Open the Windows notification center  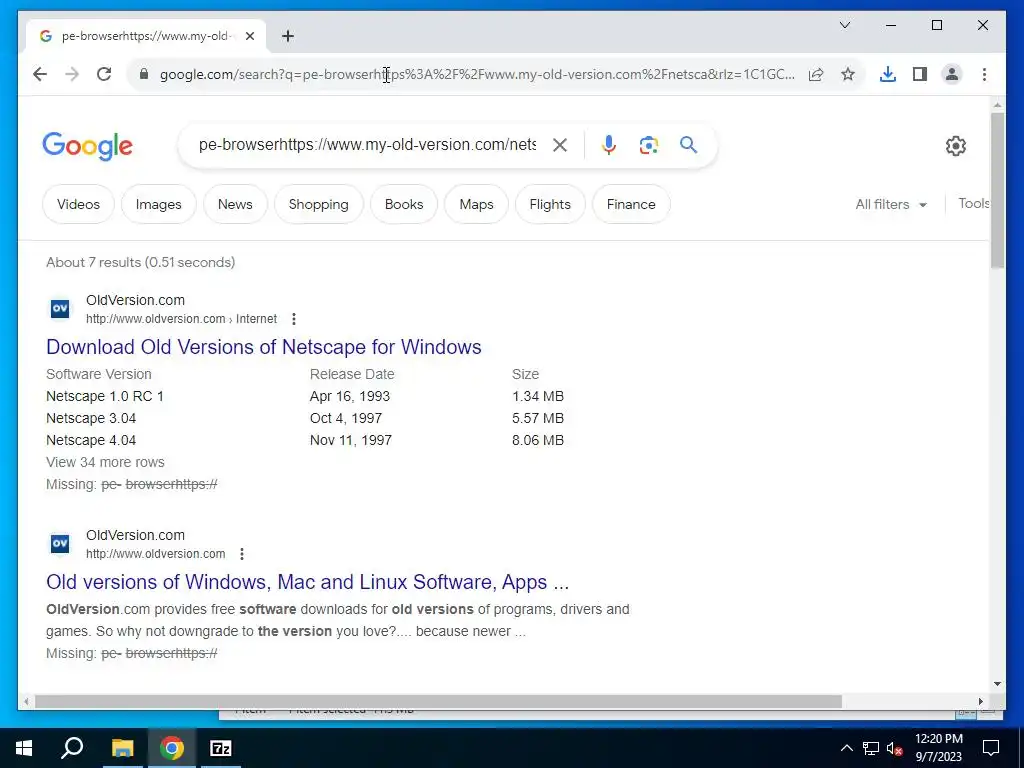coord(991,748)
